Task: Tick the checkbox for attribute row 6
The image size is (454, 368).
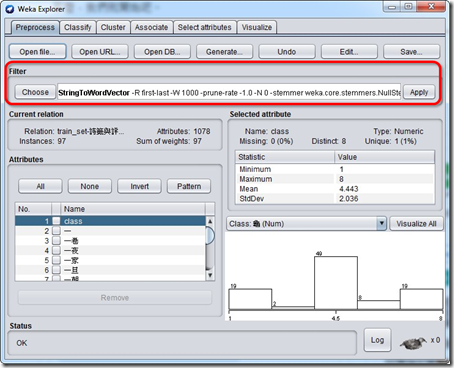Action: click(x=56, y=270)
